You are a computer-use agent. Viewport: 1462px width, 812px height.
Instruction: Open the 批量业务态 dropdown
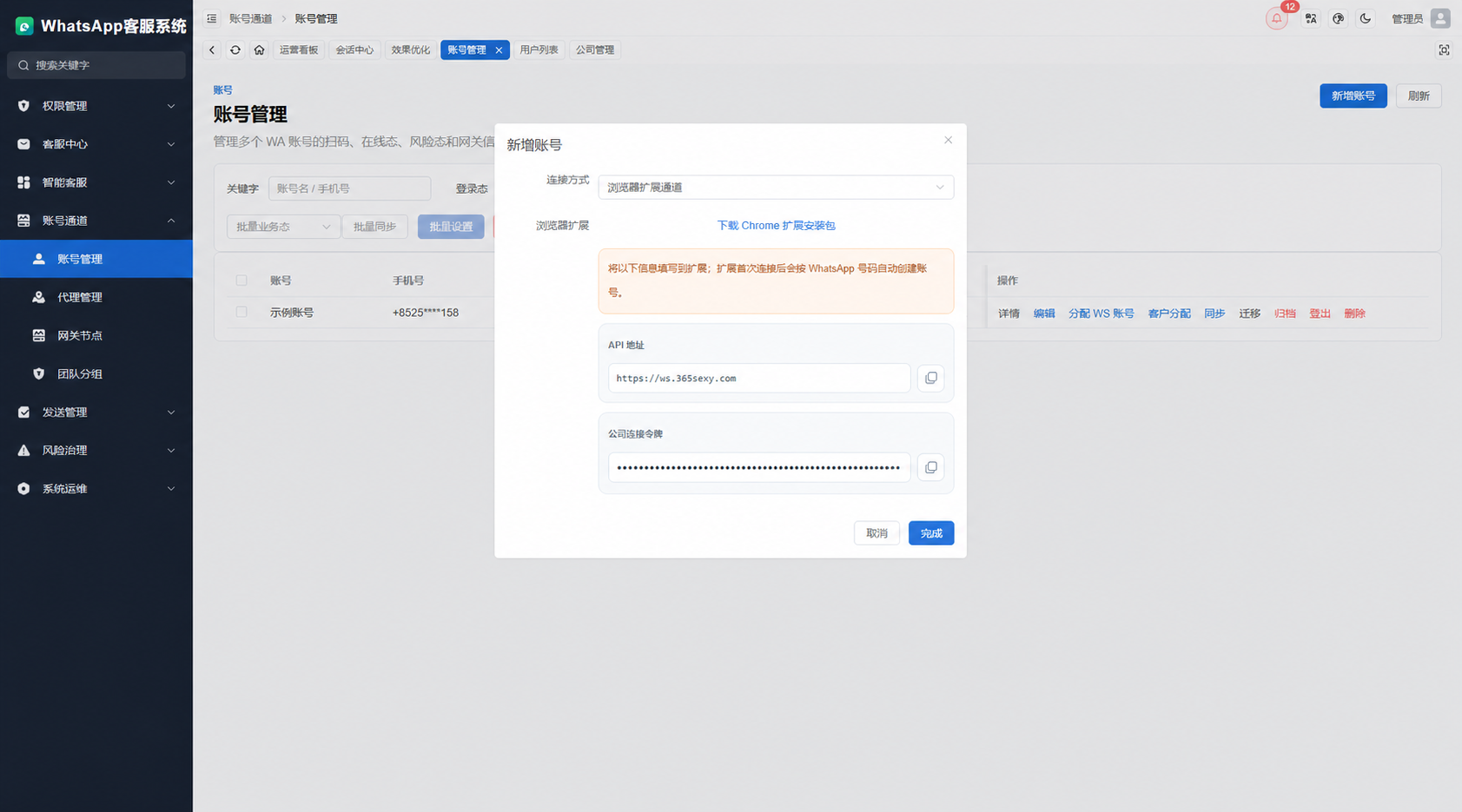[x=283, y=227]
